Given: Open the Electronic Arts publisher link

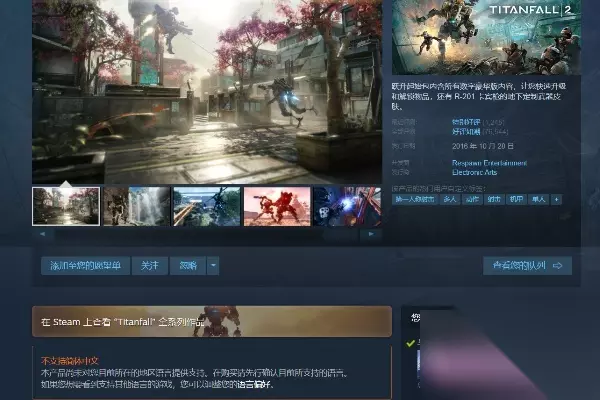Looking at the screenshot, I should (474, 172).
